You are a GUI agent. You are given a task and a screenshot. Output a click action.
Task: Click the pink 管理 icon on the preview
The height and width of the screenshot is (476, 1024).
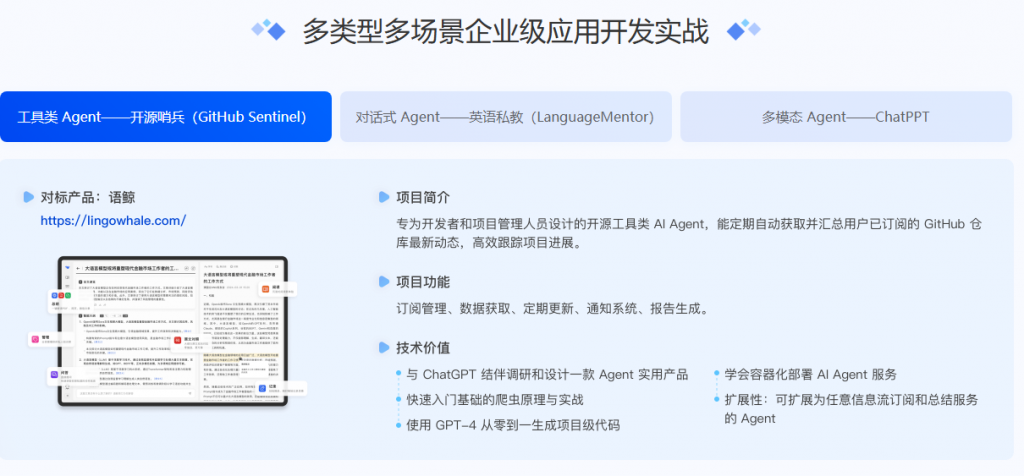(35, 341)
